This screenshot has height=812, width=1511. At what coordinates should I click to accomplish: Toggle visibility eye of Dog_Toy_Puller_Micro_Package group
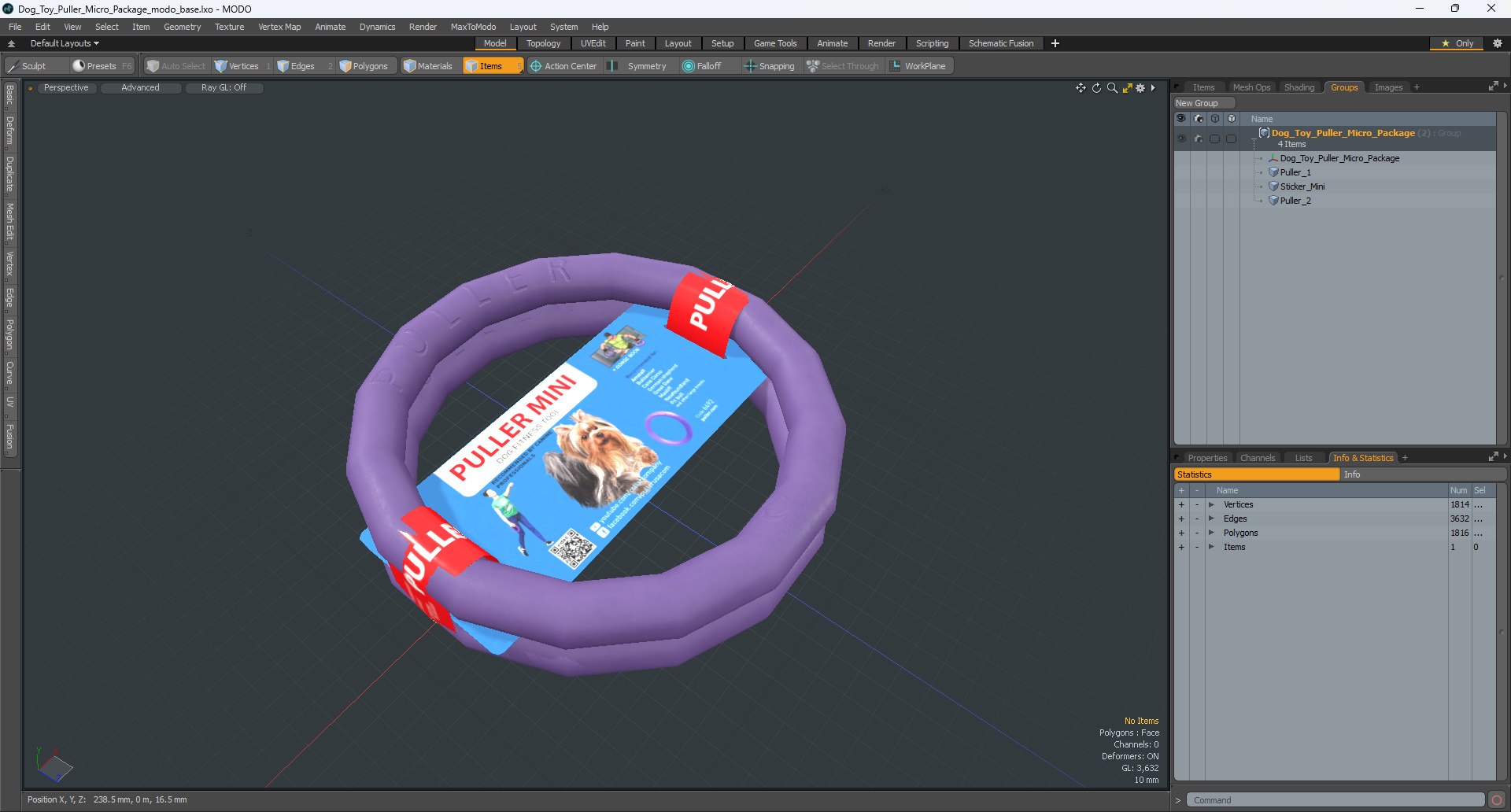pyautogui.click(x=1181, y=138)
